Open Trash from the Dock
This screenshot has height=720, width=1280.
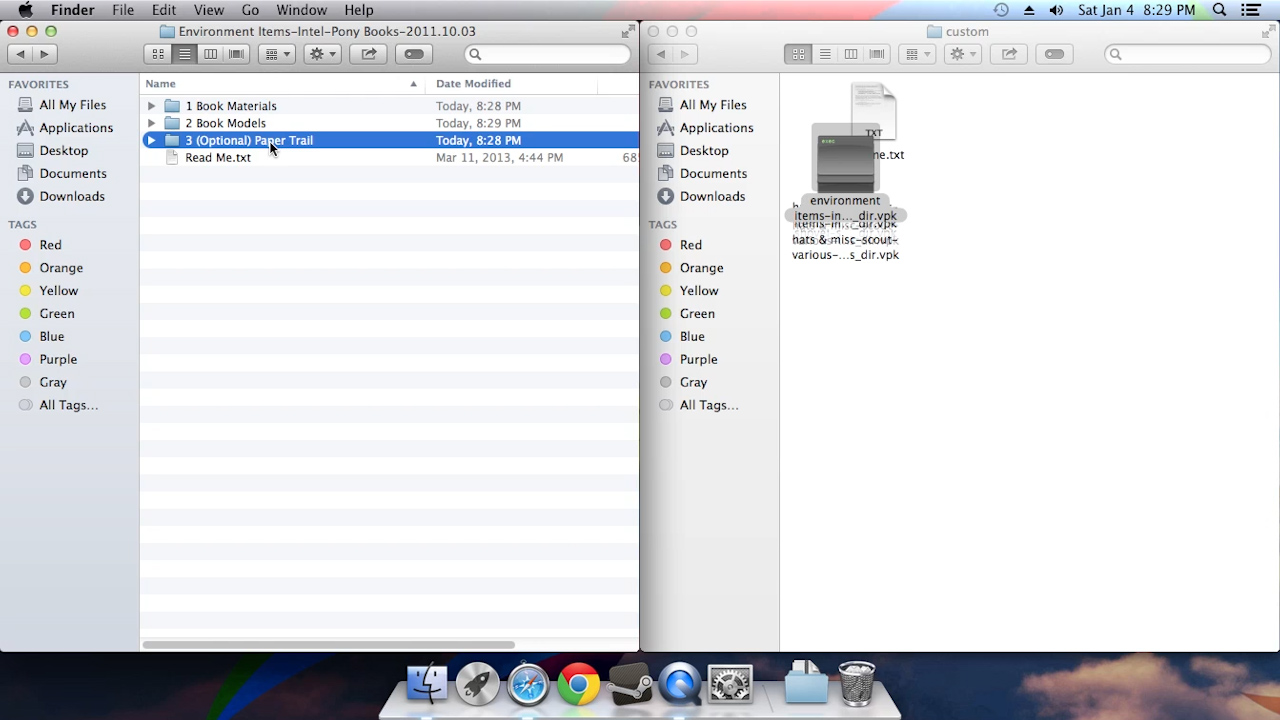point(856,684)
